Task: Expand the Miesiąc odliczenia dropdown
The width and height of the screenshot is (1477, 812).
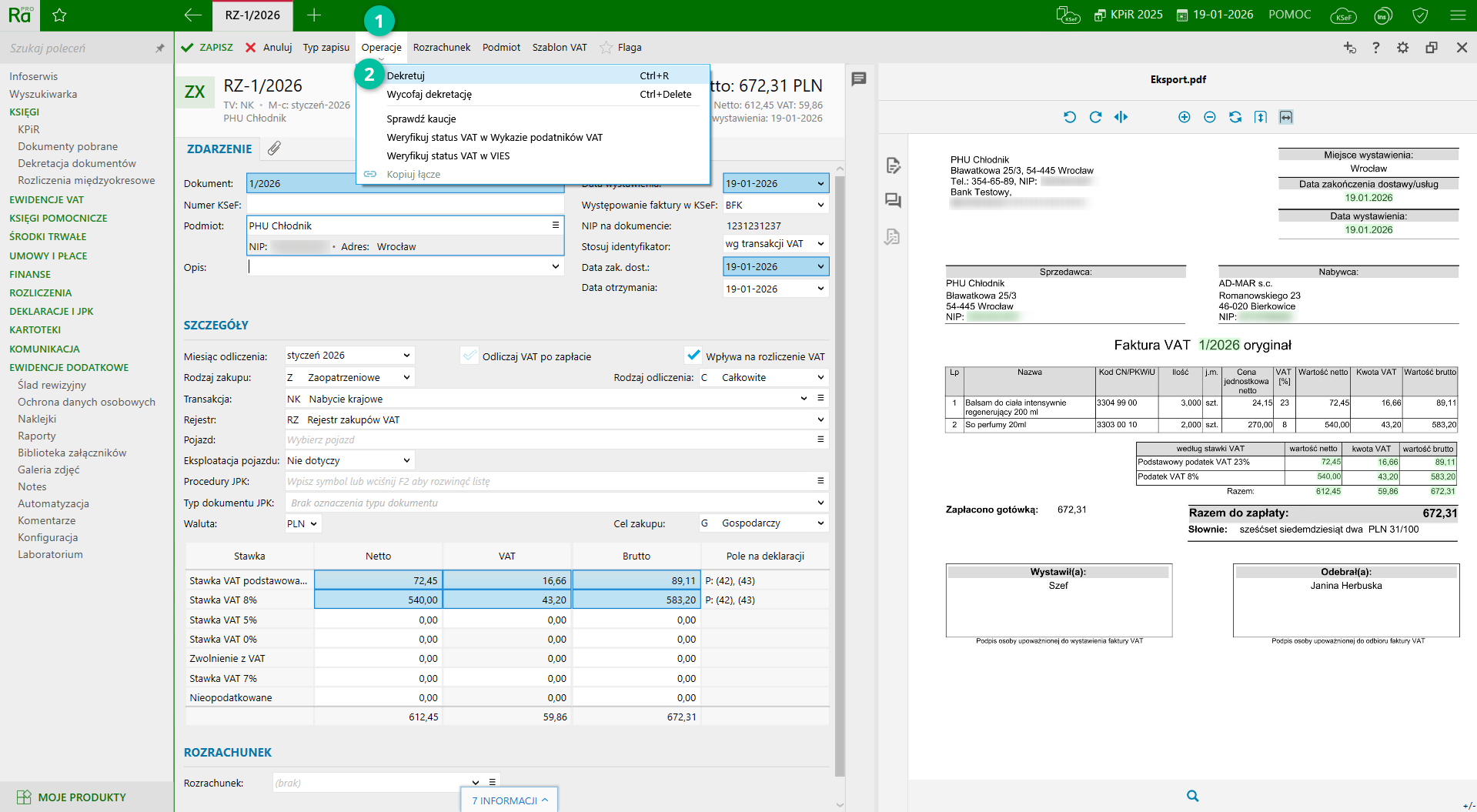Action: pos(406,356)
